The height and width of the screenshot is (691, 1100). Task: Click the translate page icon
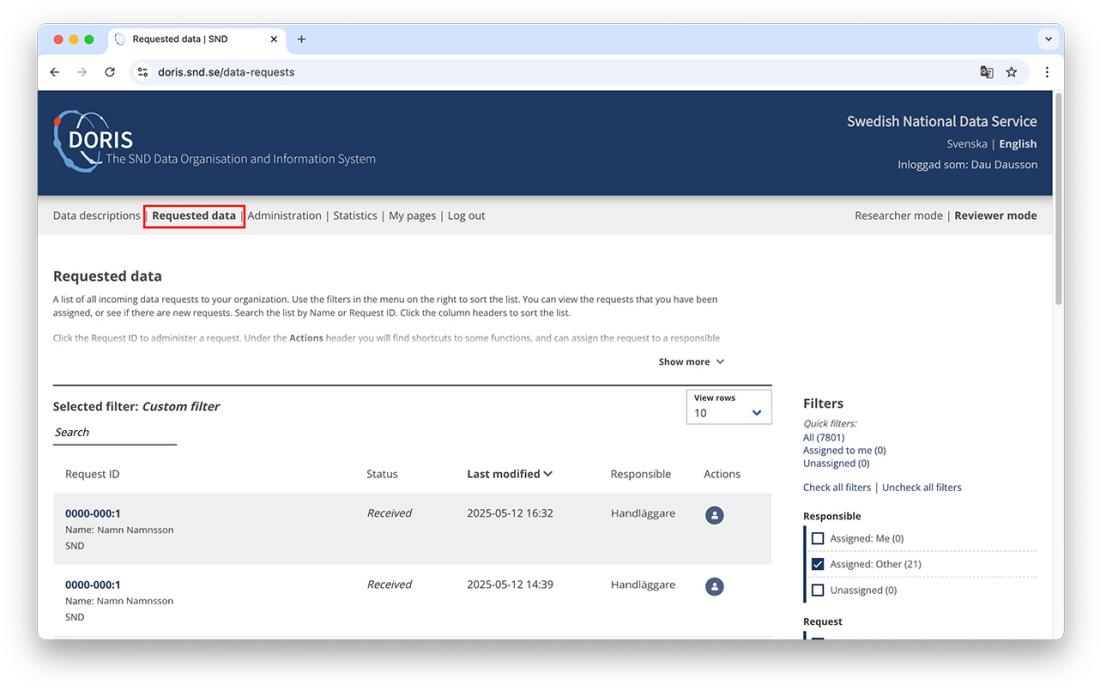point(986,72)
